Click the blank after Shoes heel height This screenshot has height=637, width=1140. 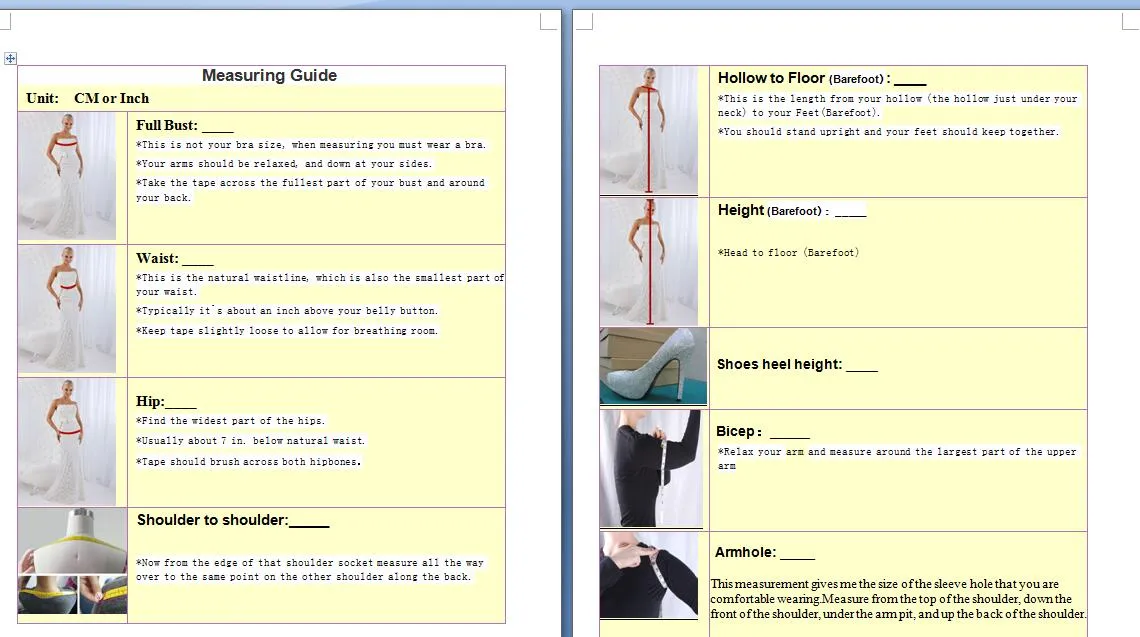(x=861, y=366)
